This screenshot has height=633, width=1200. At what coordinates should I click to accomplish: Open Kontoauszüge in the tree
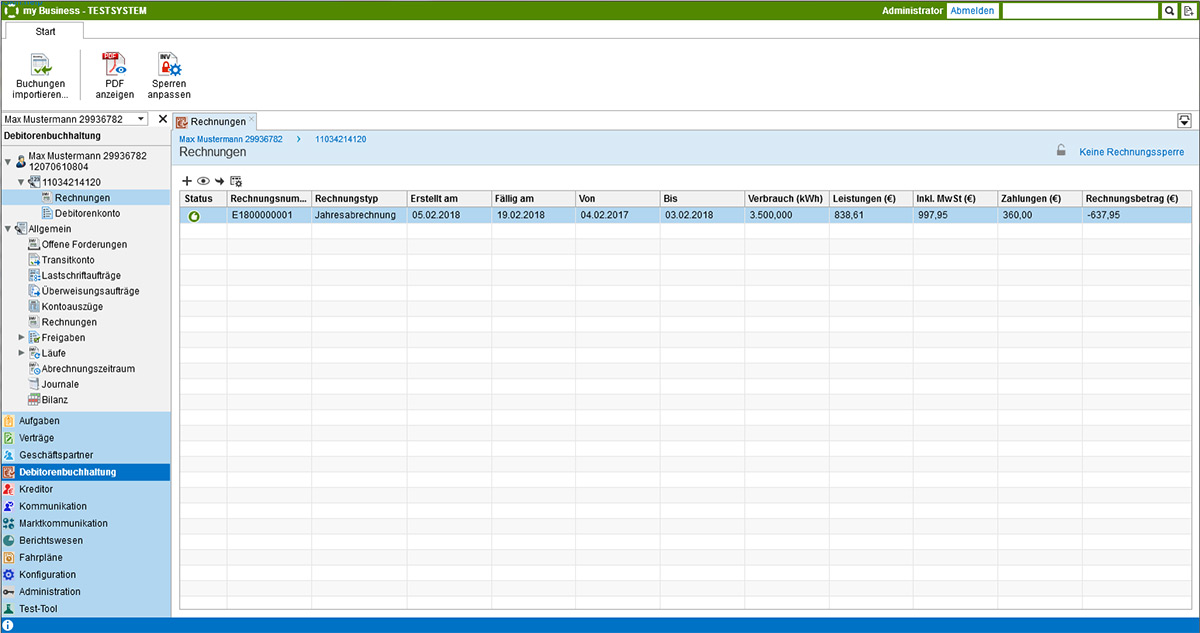[x=72, y=307]
